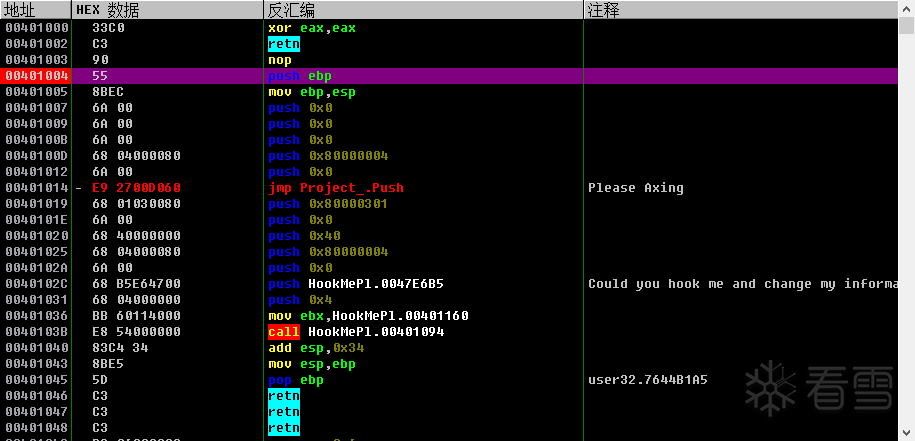Click the mov ebp,esp instruction
The image size is (915, 441).
click(x=312, y=92)
